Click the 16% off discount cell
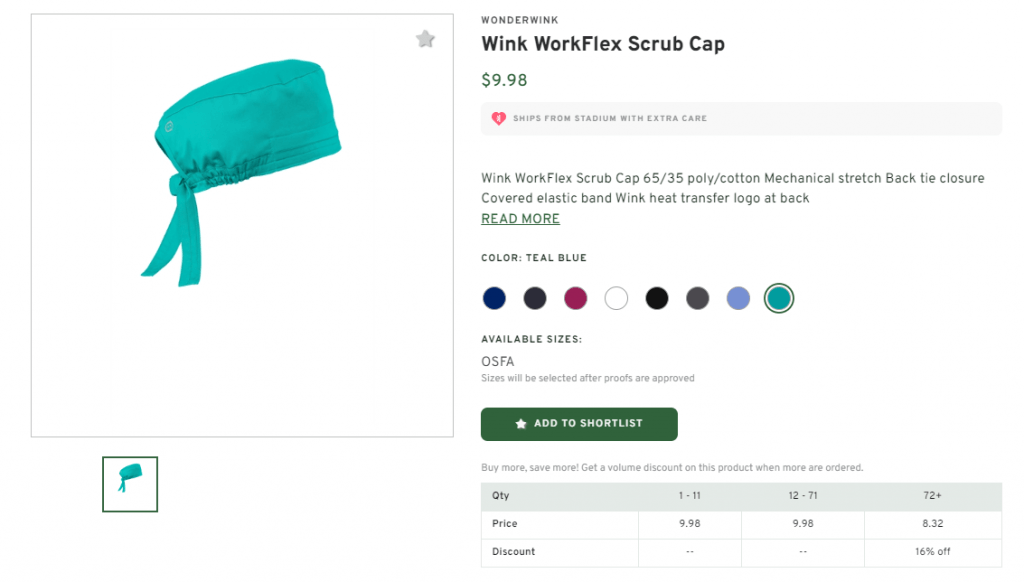The width and height of the screenshot is (1024, 582). point(932,551)
